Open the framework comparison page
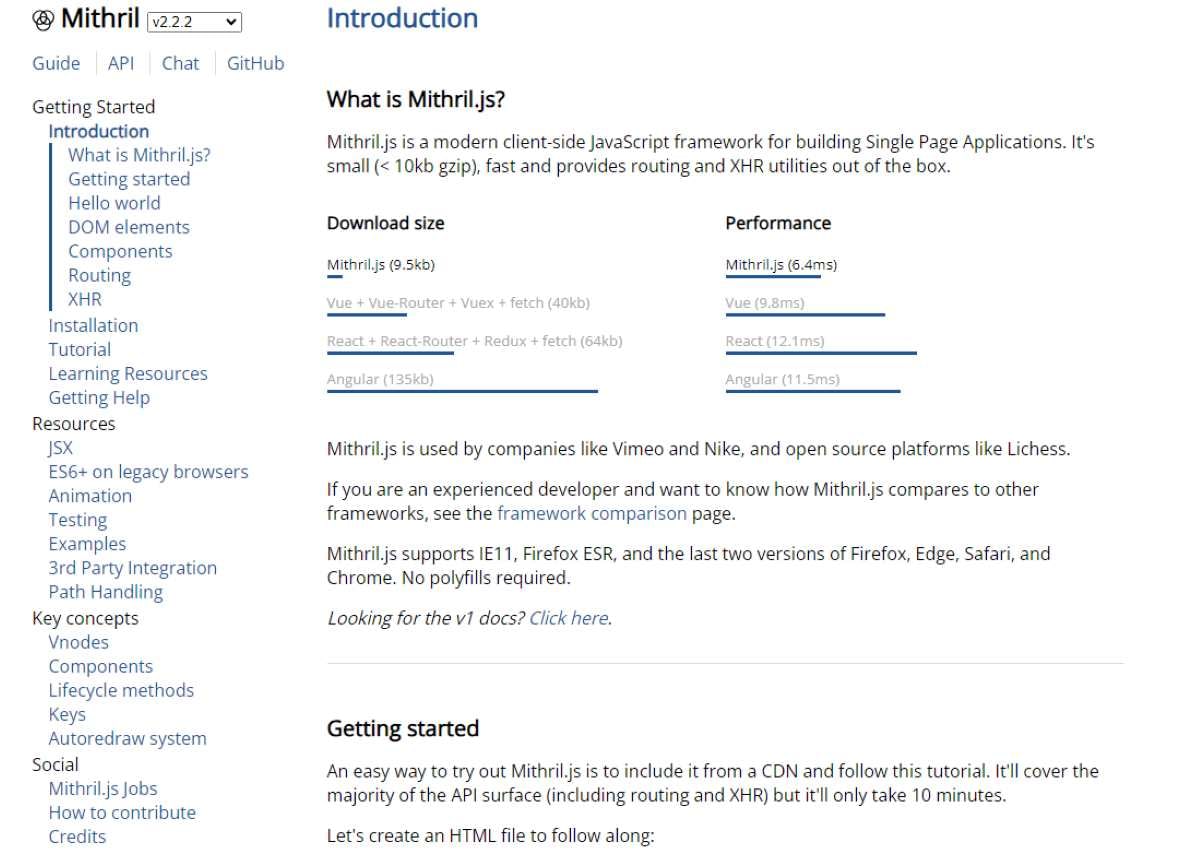The height and width of the screenshot is (852, 1200). [593, 513]
